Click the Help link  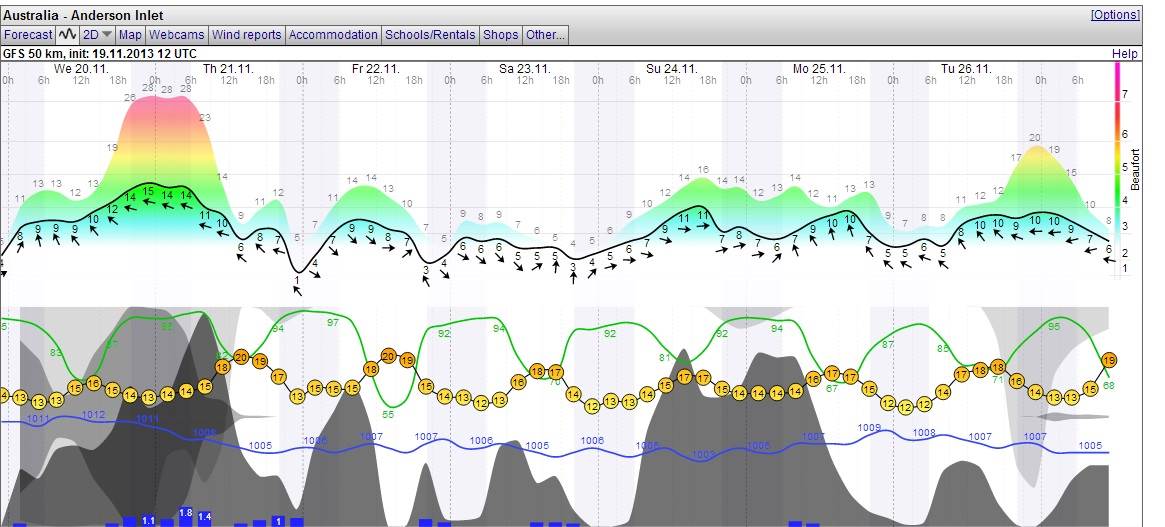tap(1125, 53)
